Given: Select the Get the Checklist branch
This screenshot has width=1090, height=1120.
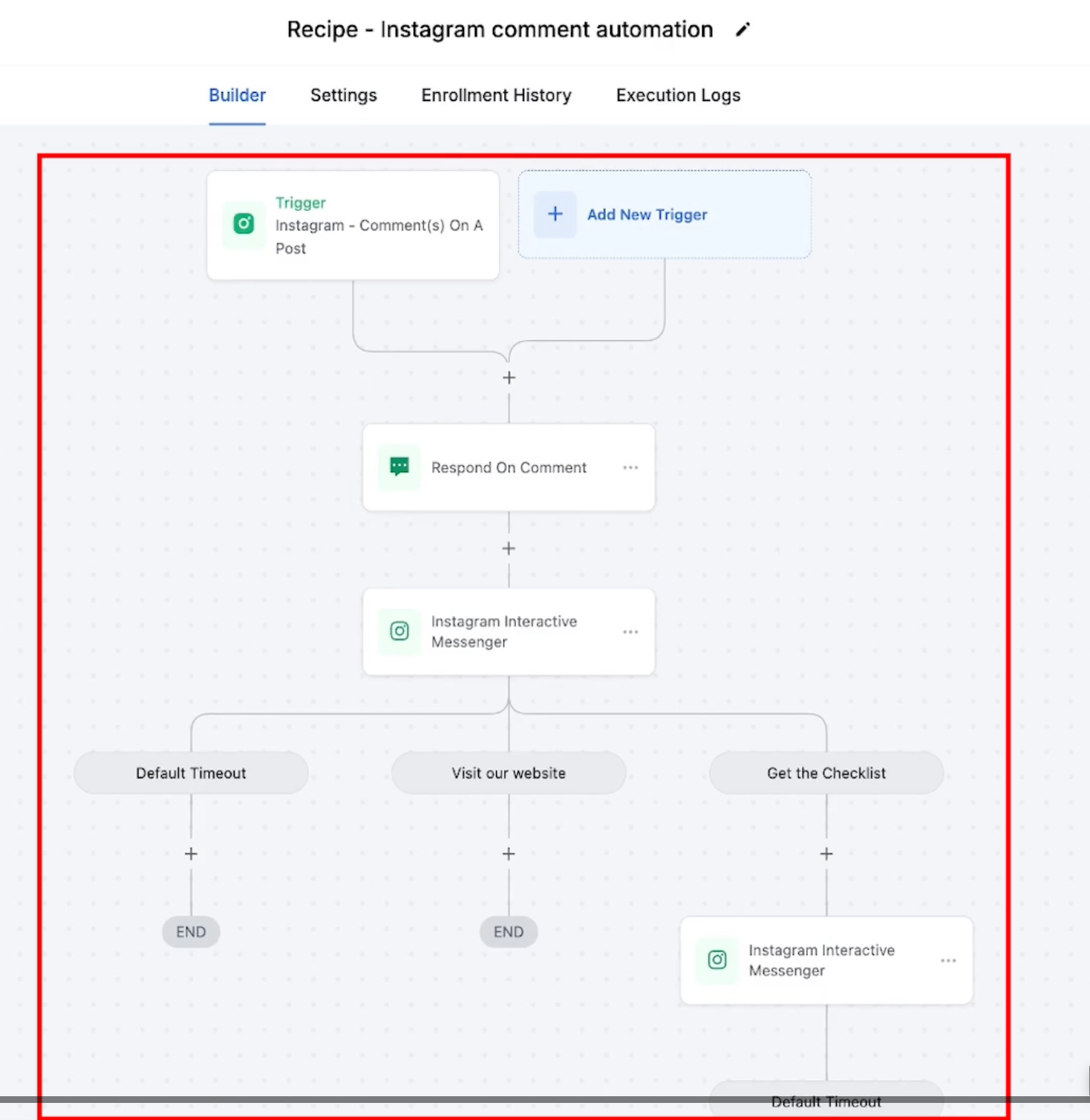Looking at the screenshot, I should pos(826,773).
